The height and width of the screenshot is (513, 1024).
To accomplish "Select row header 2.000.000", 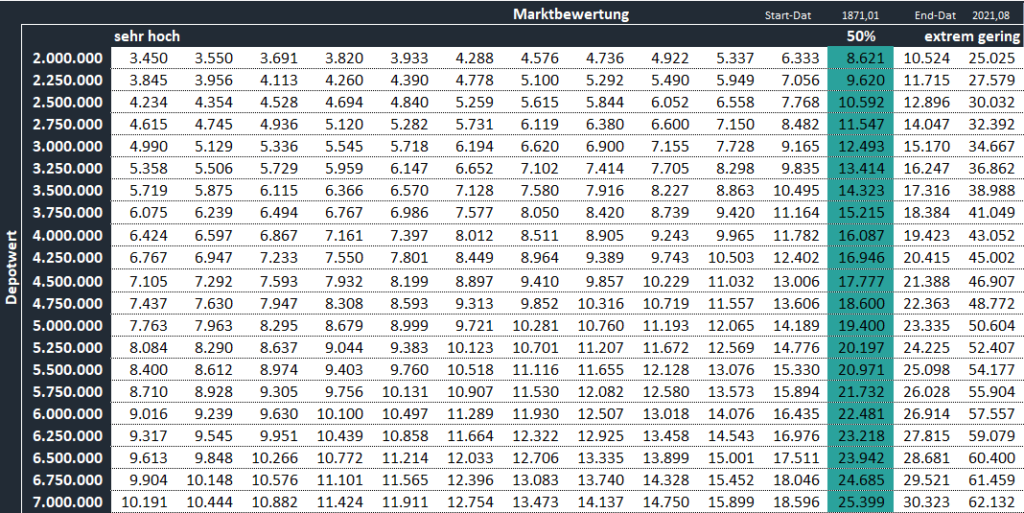I will click(x=68, y=59).
